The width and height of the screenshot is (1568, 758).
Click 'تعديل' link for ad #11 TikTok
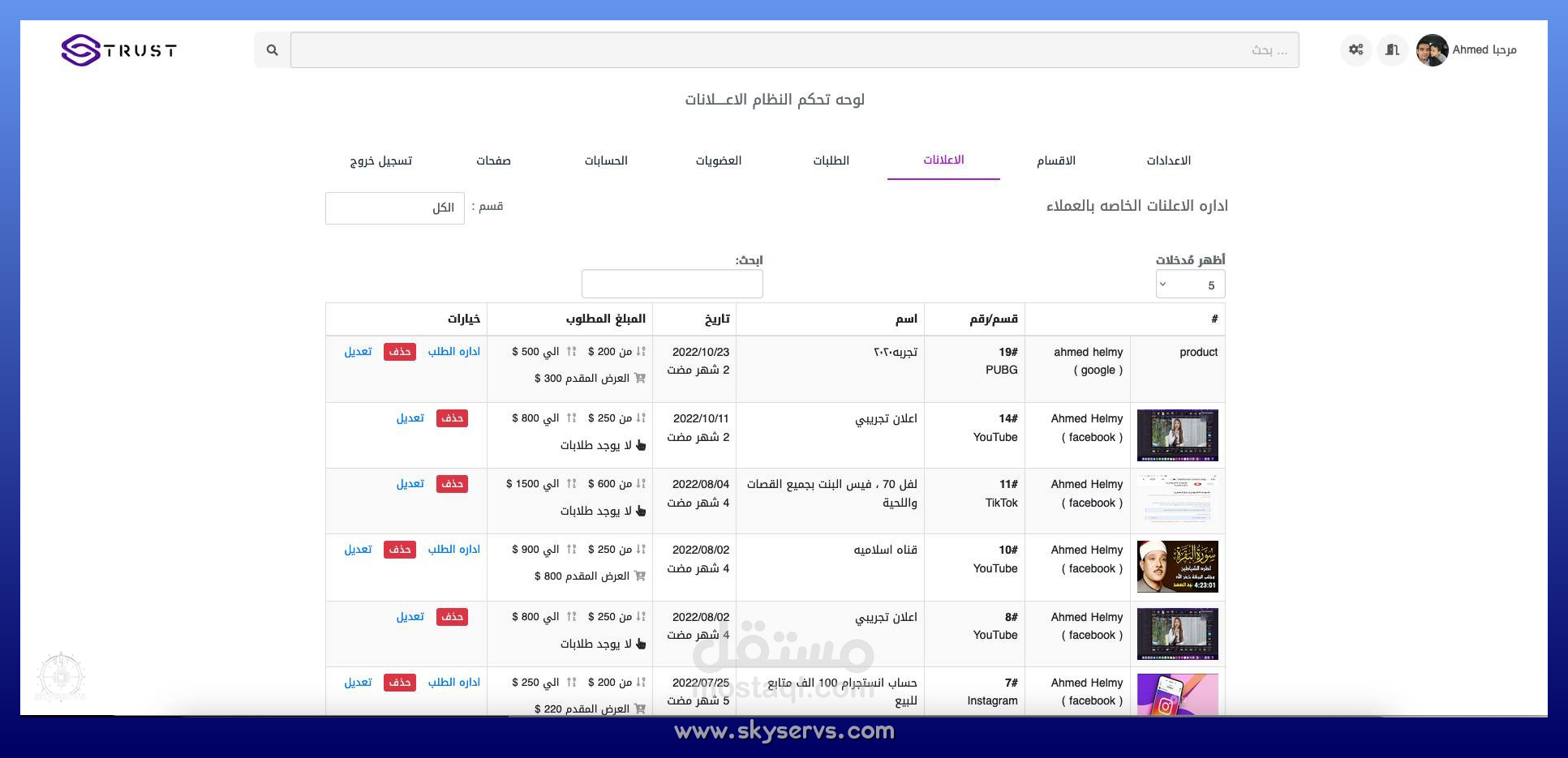pyautogui.click(x=410, y=484)
